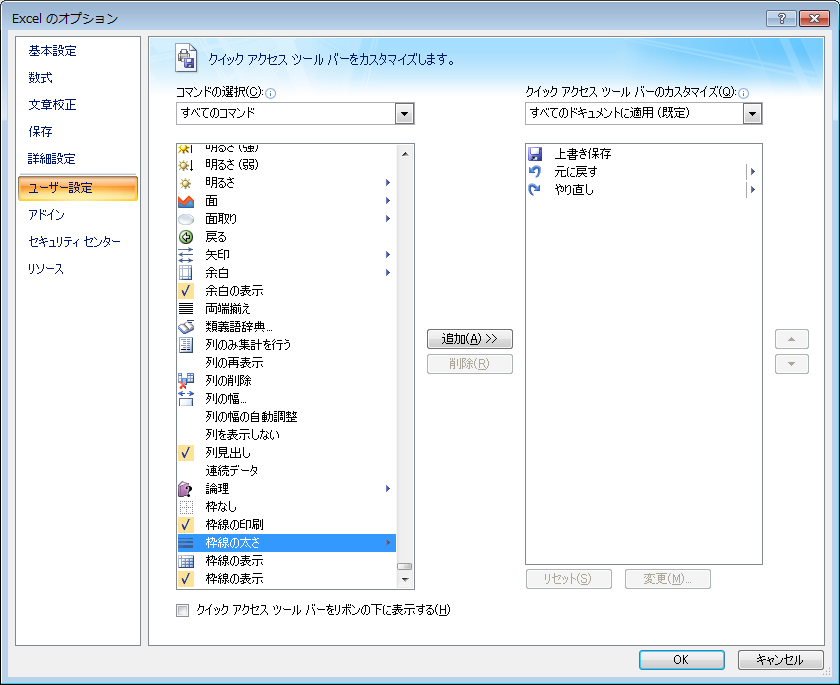This screenshot has height=685, width=840.
Task: Open the 詳細設定 category
Action: pyautogui.click(x=51, y=159)
